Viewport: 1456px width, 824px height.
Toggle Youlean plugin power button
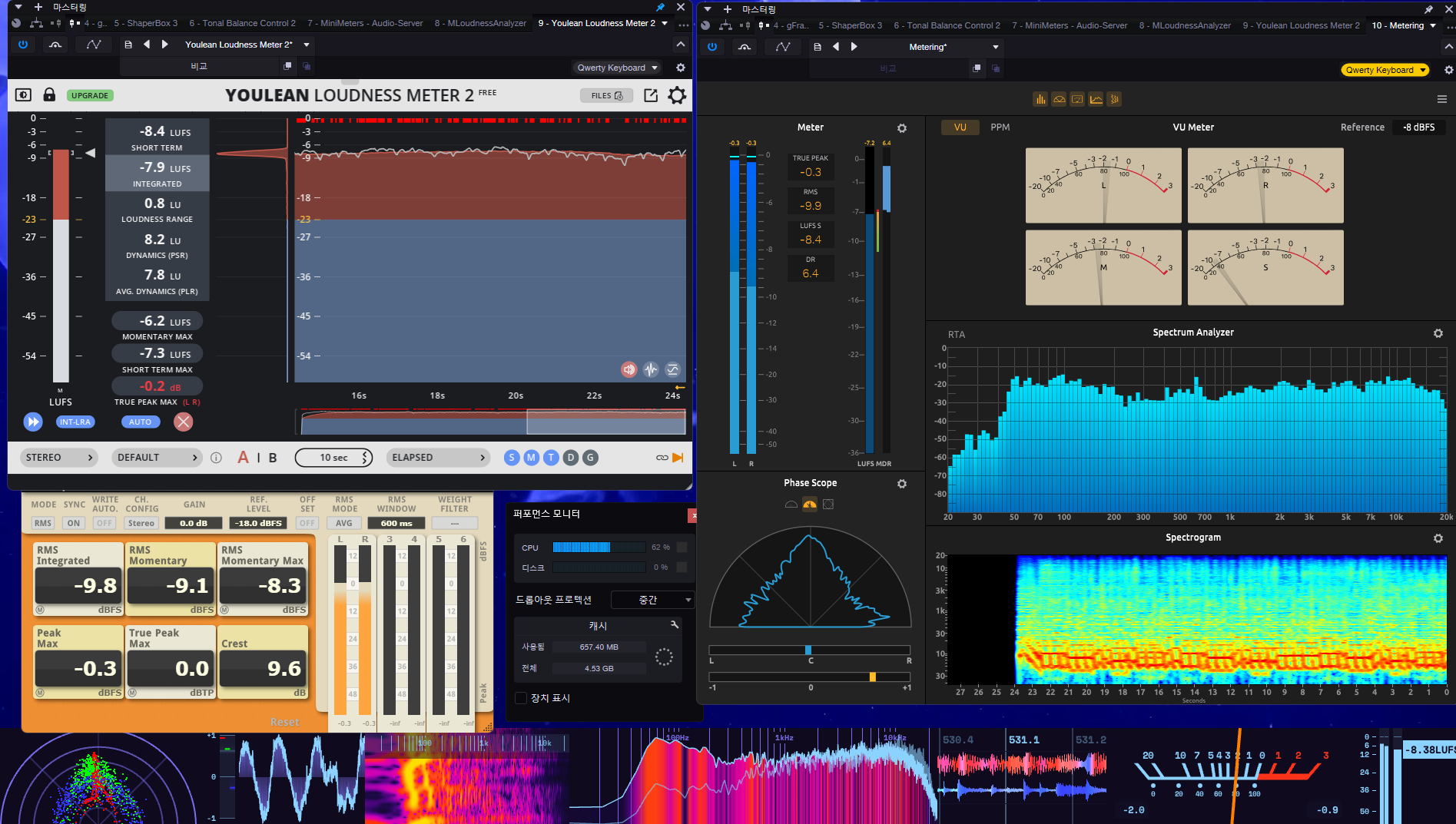click(x=23, y=45)
